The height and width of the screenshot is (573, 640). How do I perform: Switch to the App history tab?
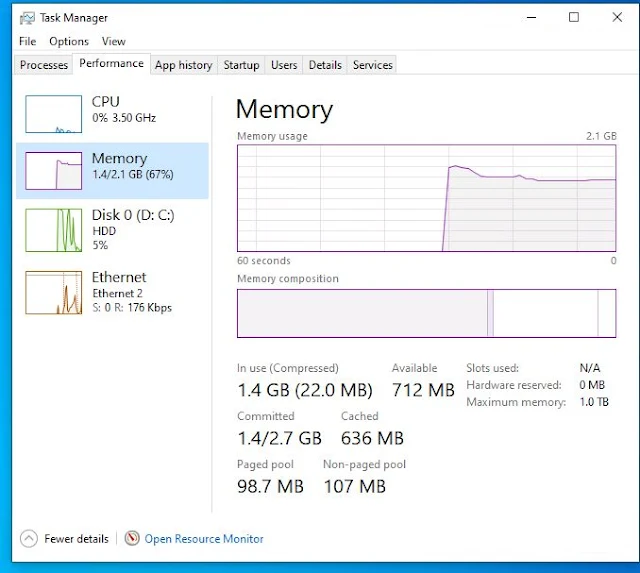183,65
